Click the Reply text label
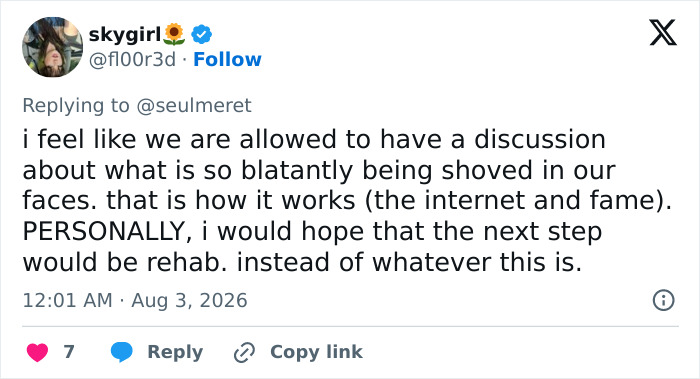Screen dimensions: 700x379 click(x=175, y=352)
